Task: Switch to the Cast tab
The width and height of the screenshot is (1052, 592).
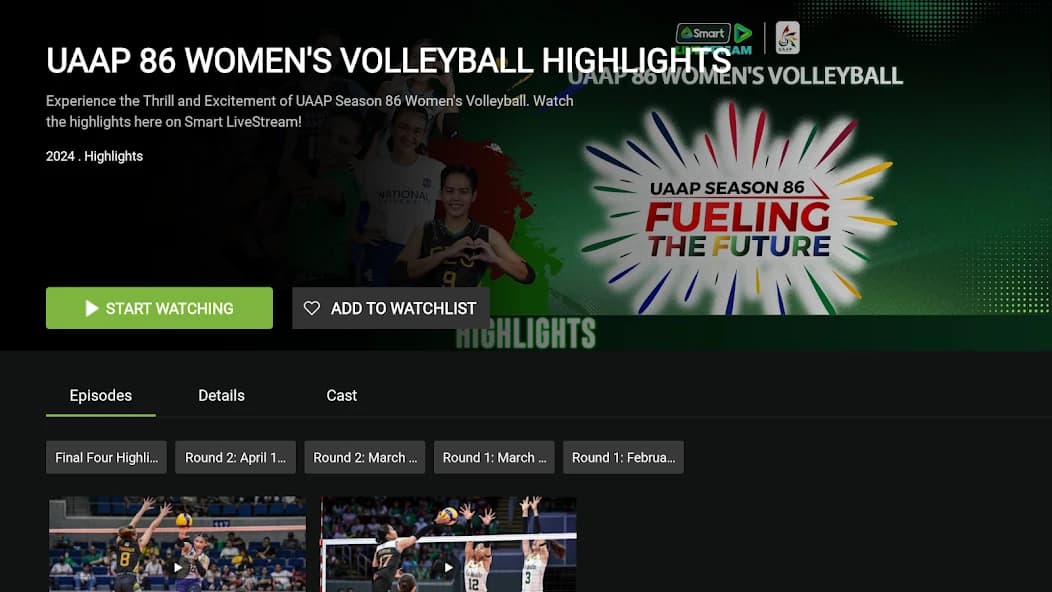Action: coord(341,396)
